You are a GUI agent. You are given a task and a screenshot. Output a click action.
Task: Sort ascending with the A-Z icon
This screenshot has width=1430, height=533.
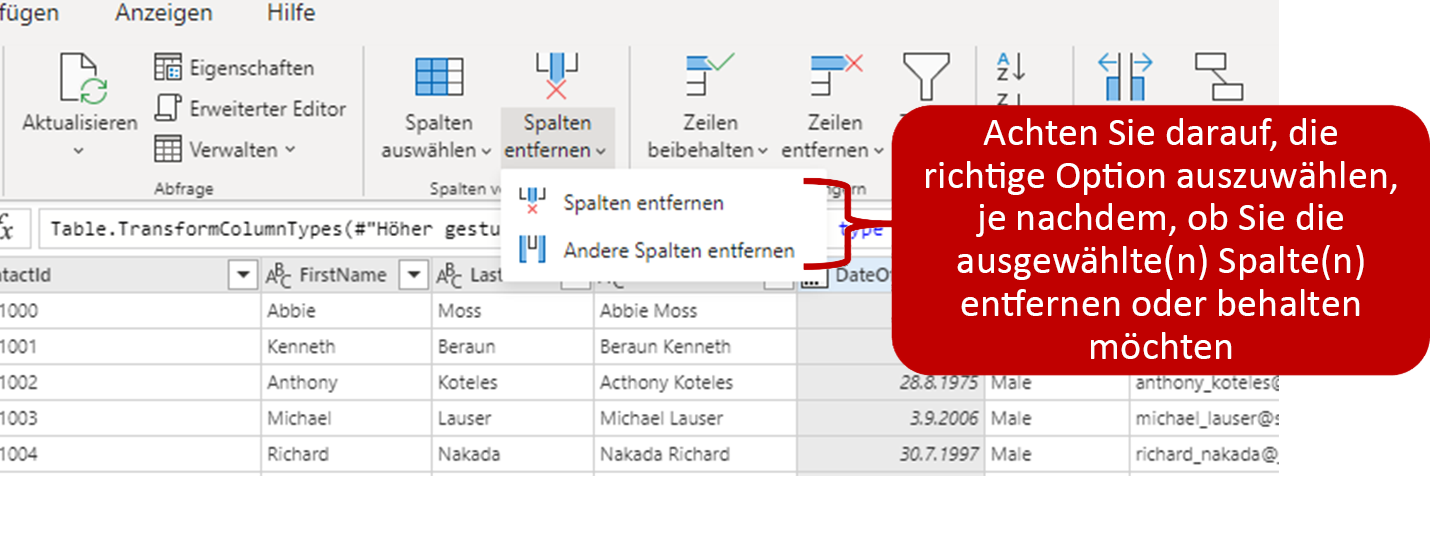[x=1011, y=67]
